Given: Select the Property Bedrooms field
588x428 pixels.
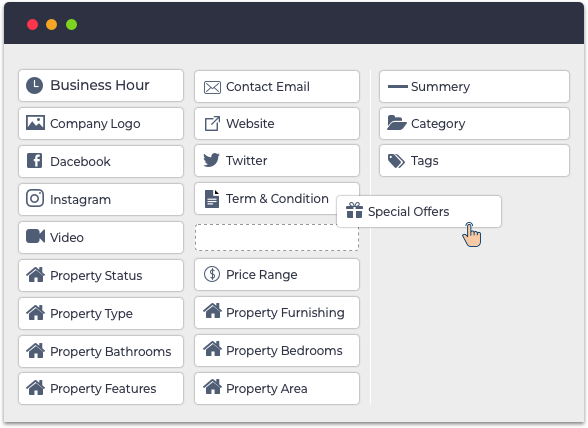Looking at the screenshot, I should pos(277,350).
